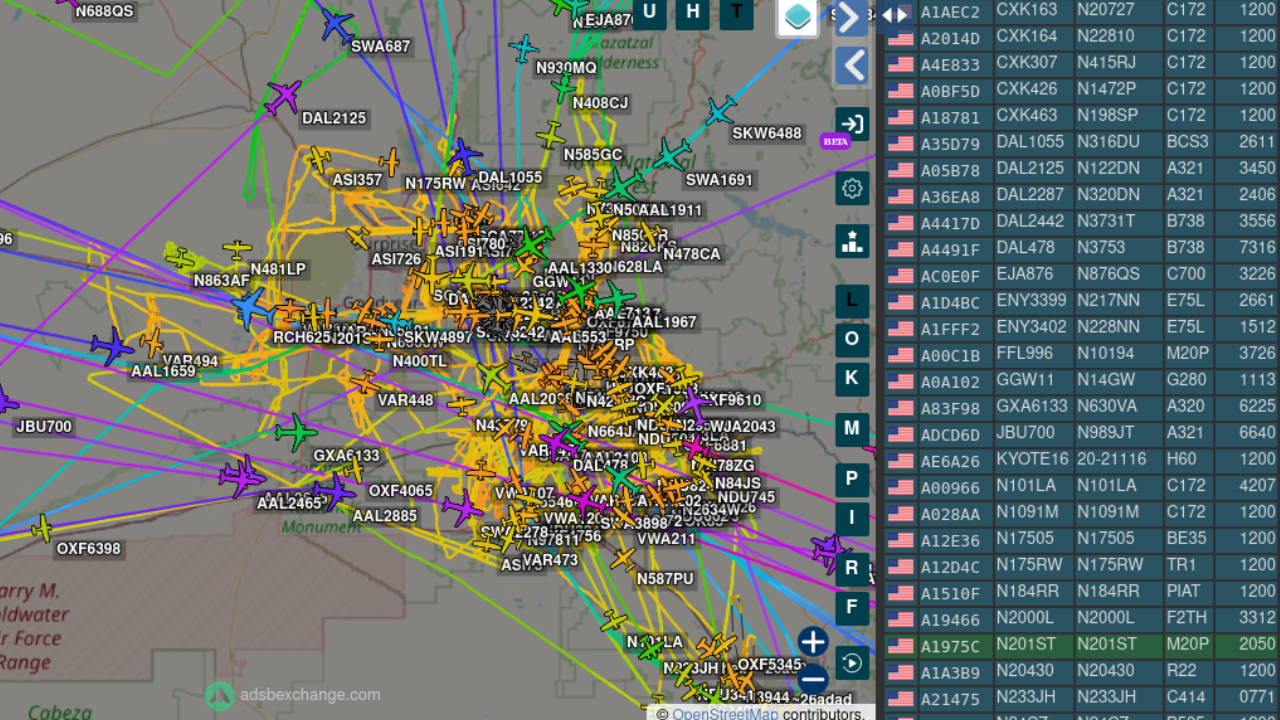This screenshot has height=720, width=1280.
Task: Toggle the H map button
Action: tap(693, 12)
